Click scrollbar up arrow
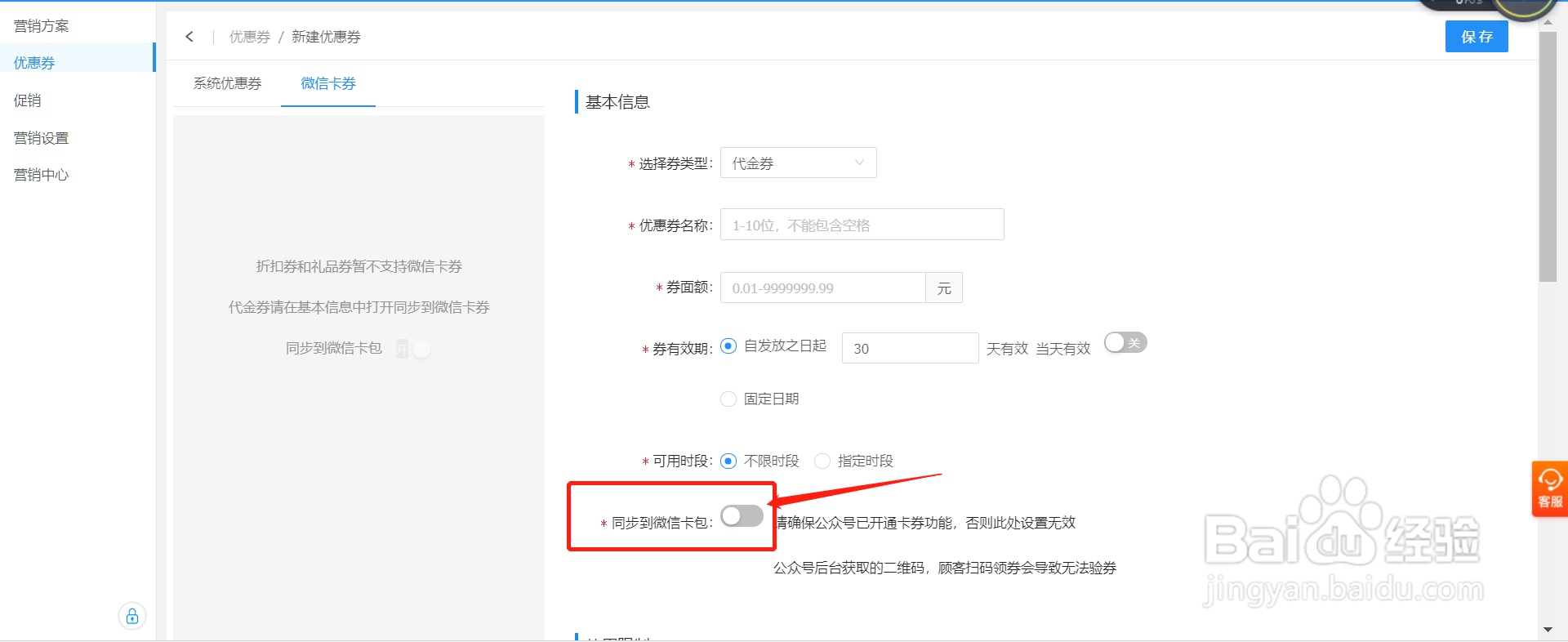 [x=1548, y=23]
